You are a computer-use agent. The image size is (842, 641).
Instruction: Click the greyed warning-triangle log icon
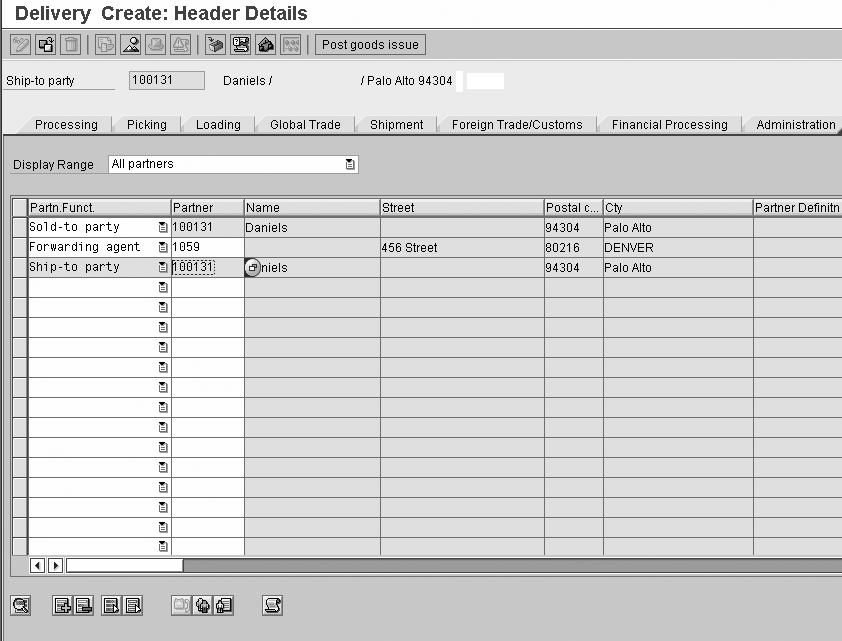[x=180, y=45]
